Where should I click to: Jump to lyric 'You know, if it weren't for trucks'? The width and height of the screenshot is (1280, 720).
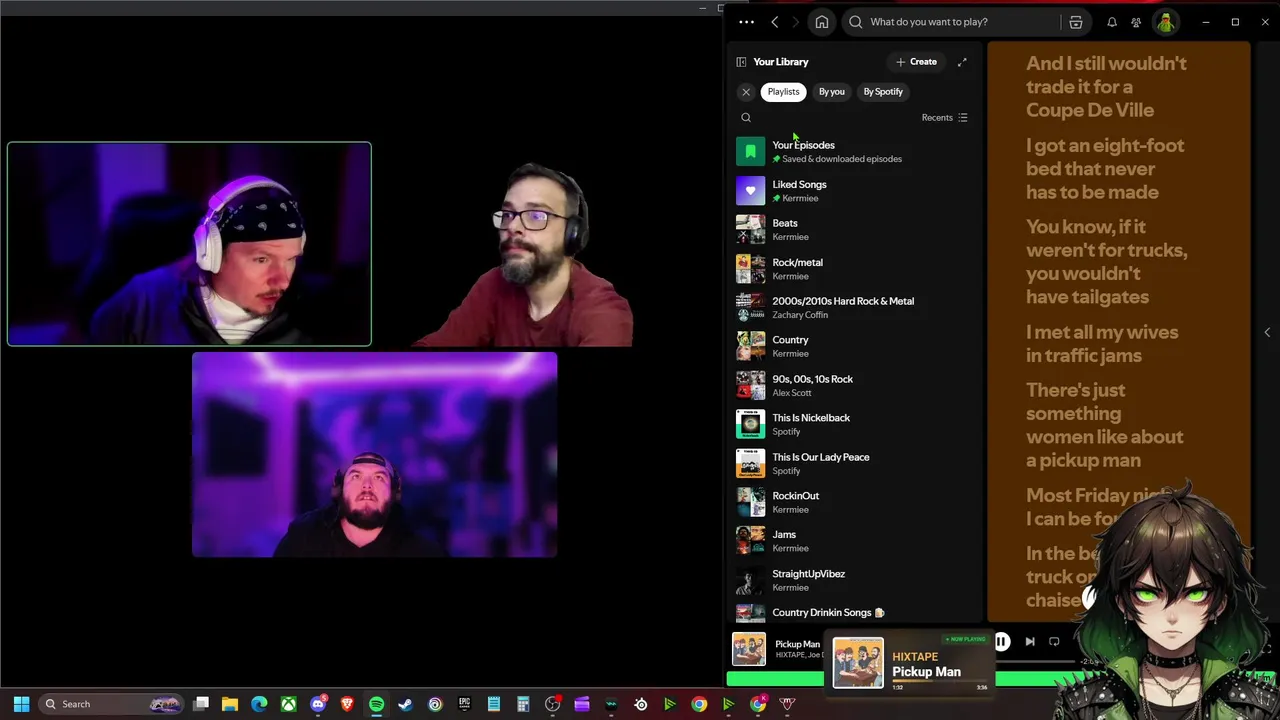coord(1106,262)
